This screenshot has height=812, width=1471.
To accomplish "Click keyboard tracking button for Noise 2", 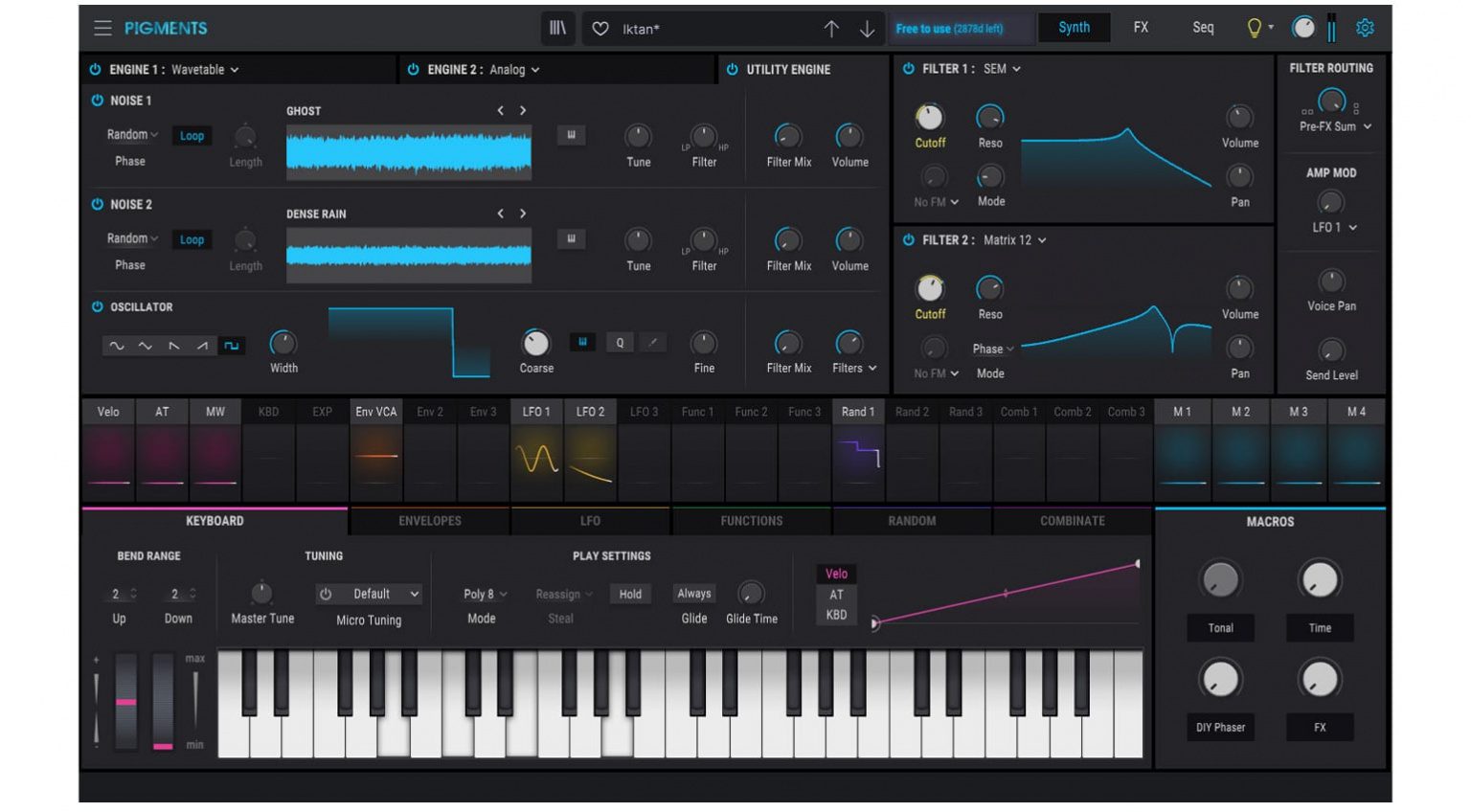I will 571,238.
